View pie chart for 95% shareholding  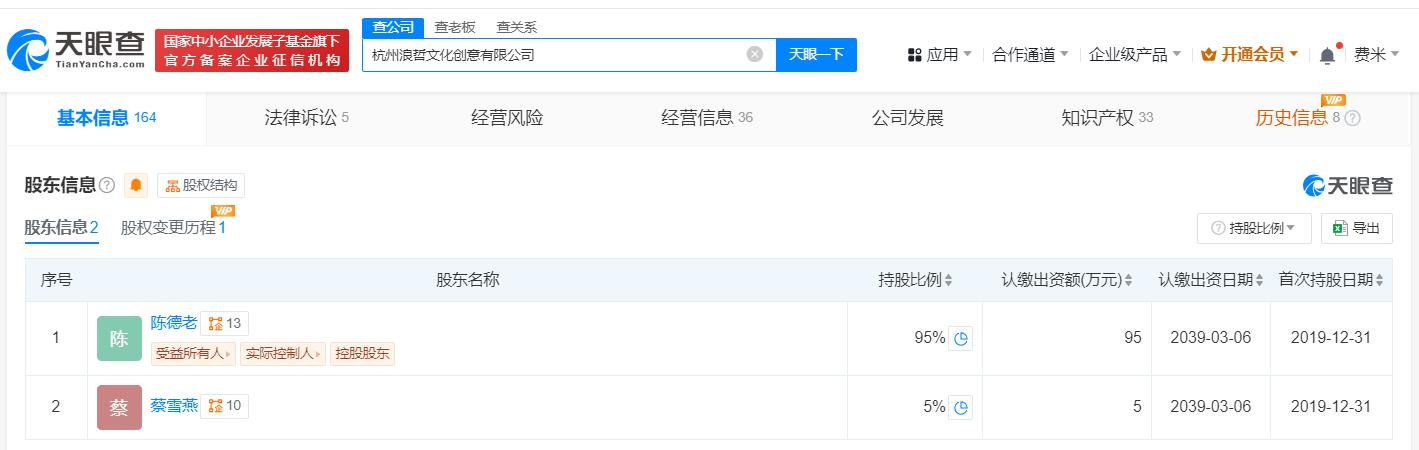click(x=960, y=338)
